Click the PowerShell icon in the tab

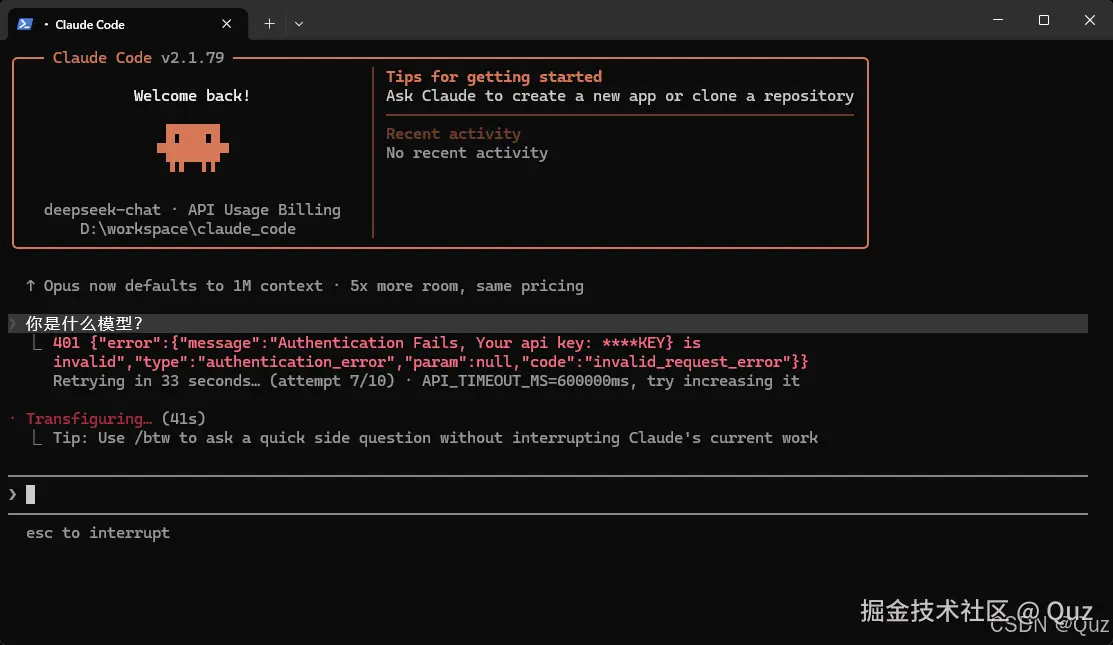[25, 24]
